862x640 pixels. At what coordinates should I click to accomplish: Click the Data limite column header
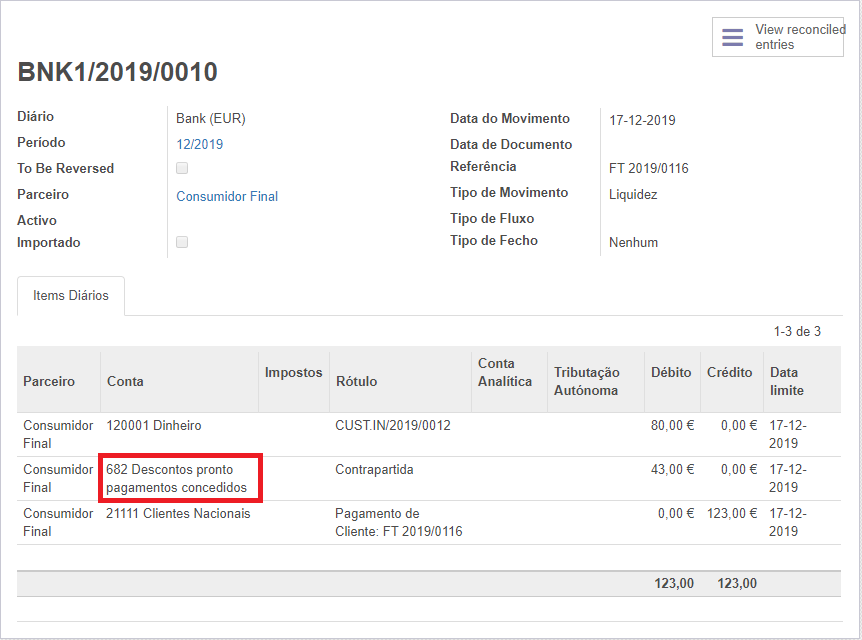pos(787,381)
